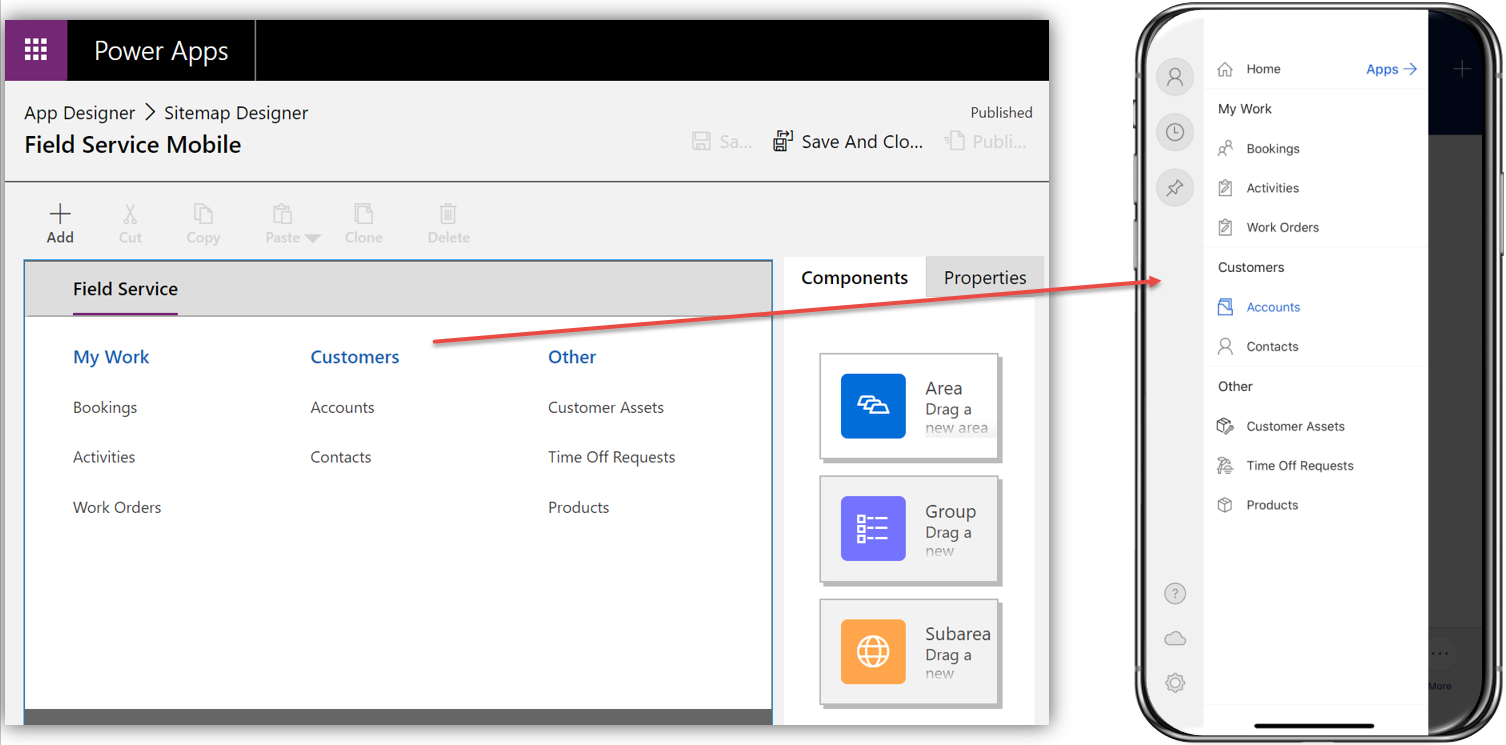
Task: Click the Save floppy disk icon
Action: [702, 142]
